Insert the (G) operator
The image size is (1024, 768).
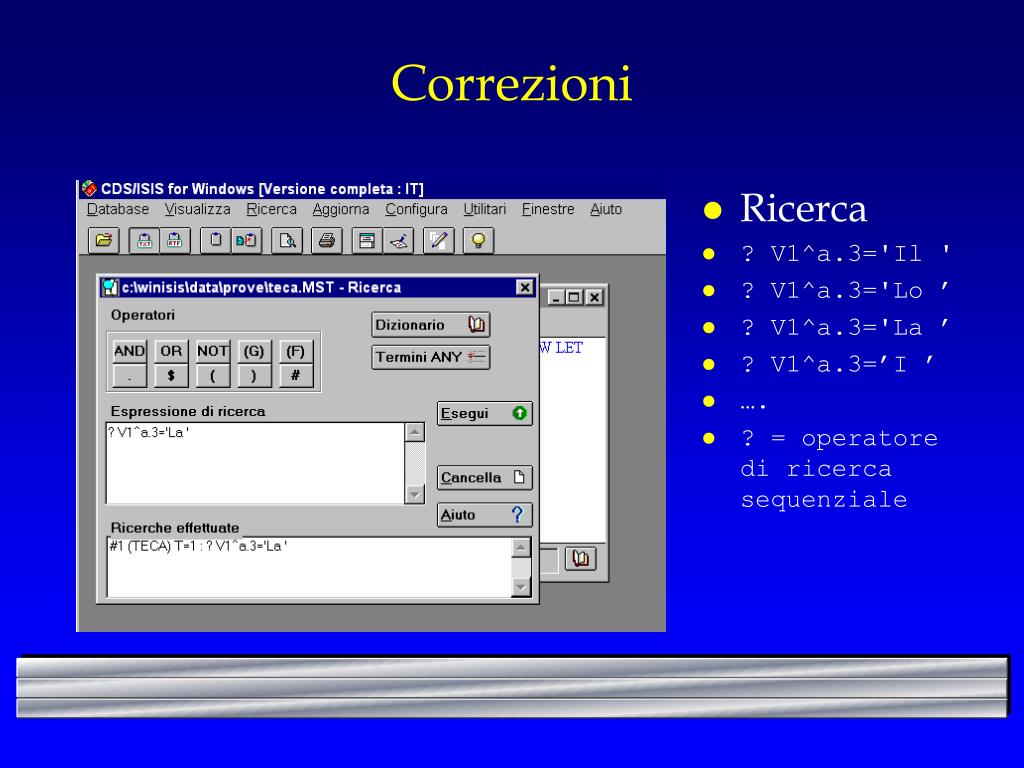254,351
